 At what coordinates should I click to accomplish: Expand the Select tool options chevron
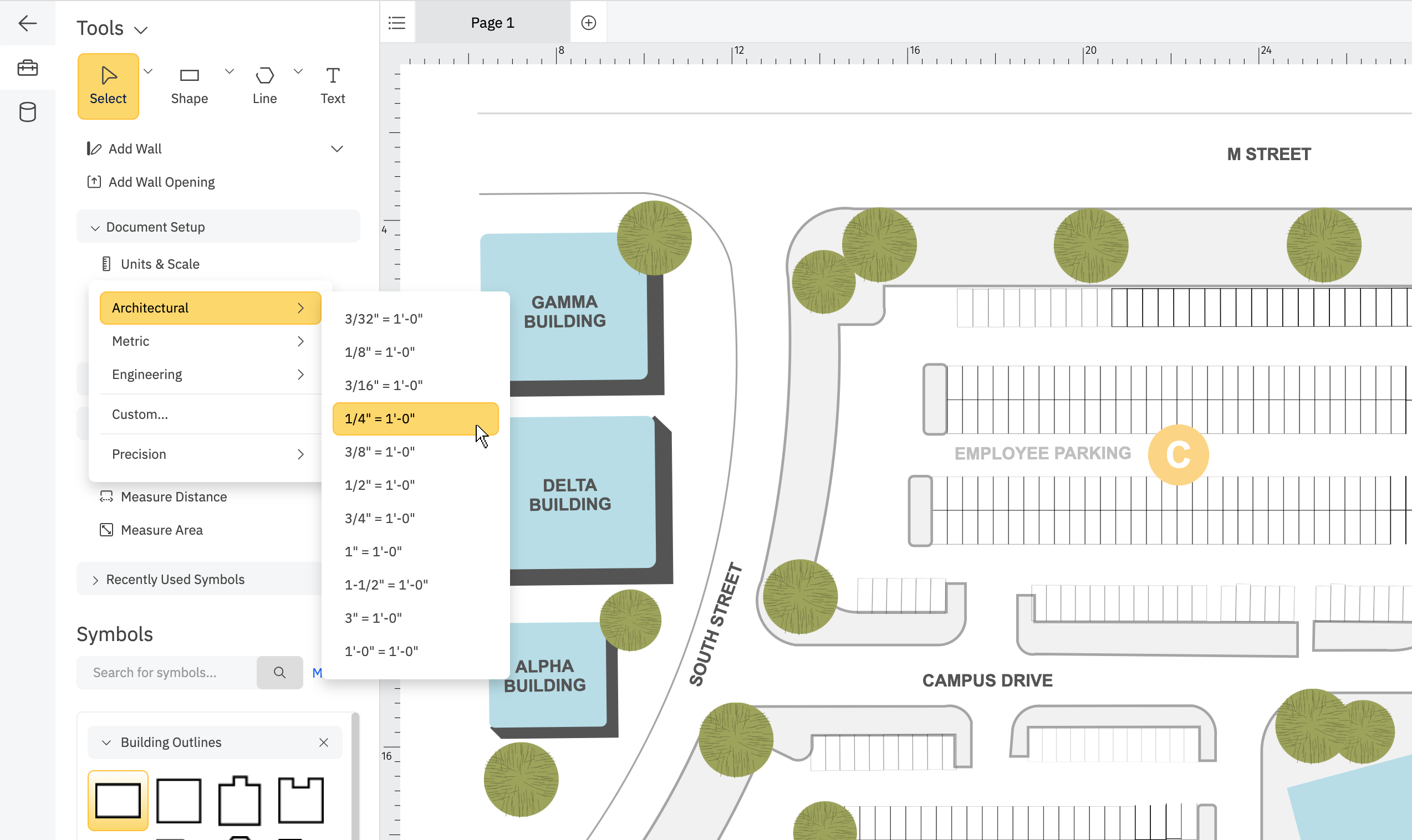(149, 71)
